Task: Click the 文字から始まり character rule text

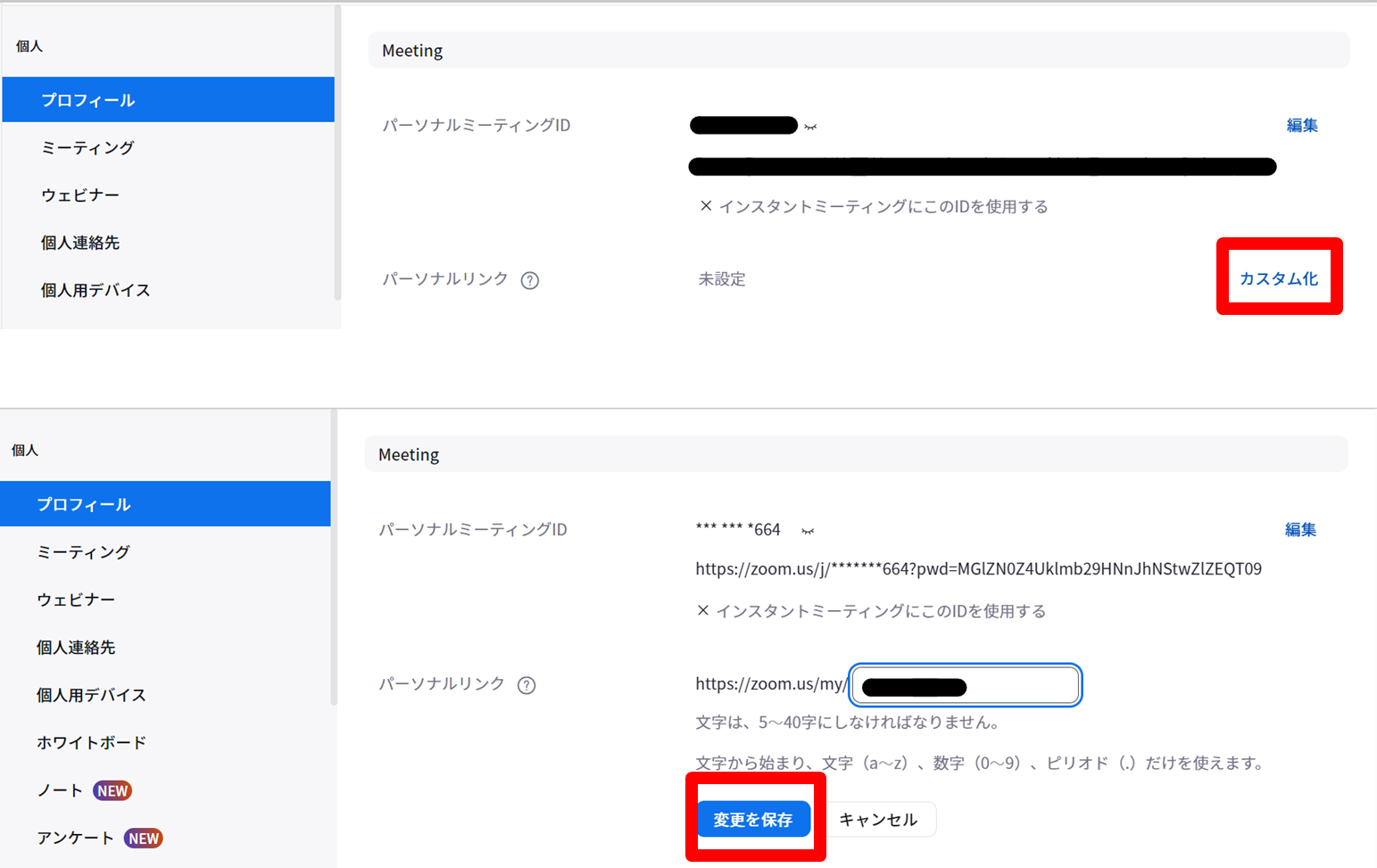Action: click(981, 763)
